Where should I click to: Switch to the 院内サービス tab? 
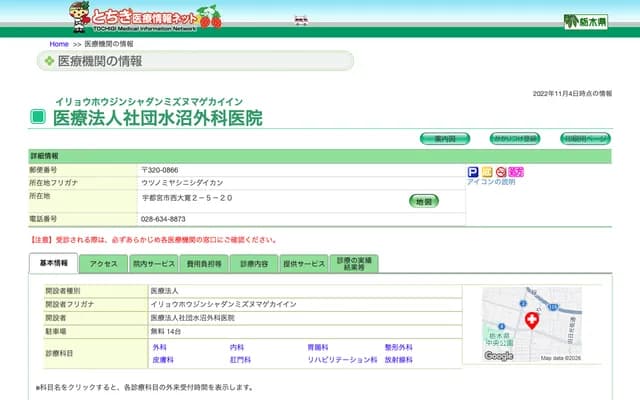tap(153, 264)
